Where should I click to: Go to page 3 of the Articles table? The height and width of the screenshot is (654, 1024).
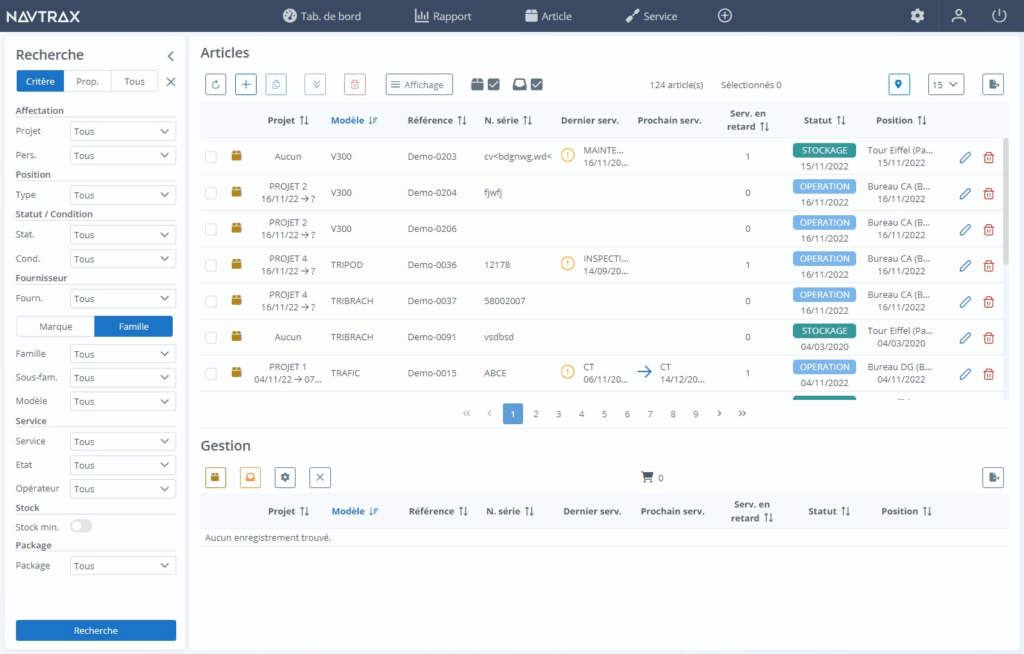tap(558, 413)
